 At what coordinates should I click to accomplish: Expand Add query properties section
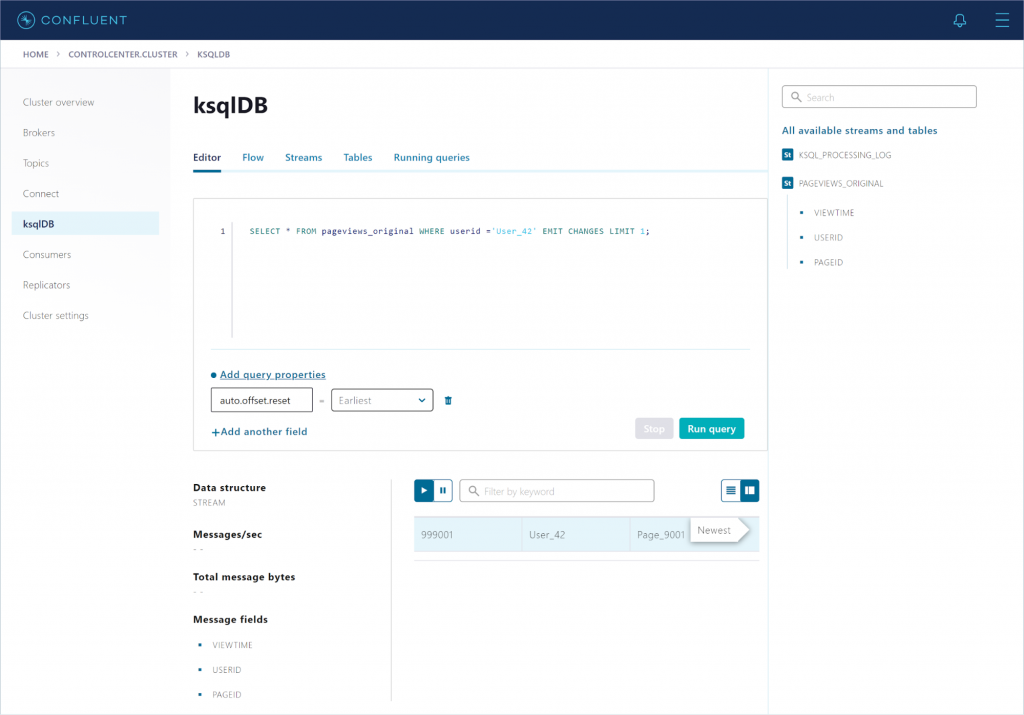(x=272, y=375)
